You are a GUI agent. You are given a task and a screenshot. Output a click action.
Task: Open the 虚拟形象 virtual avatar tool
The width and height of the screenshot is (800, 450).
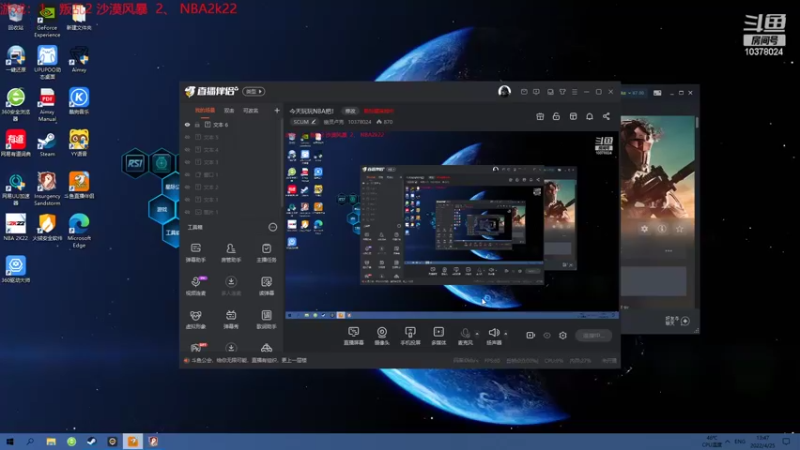tap(195, 319)
